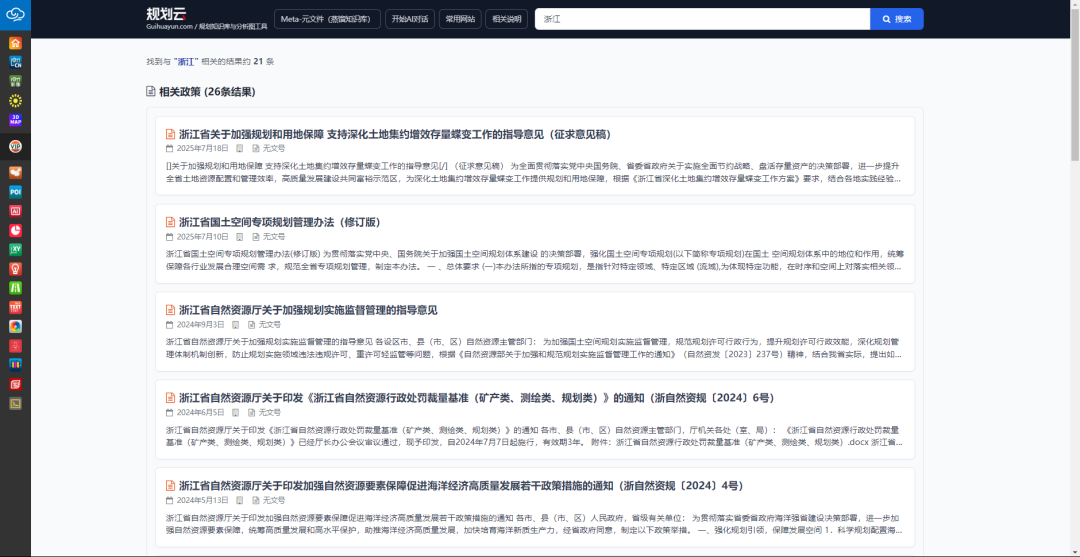Open 常用网站 in the top bar
Screen dimensions: 1080x557
[x=460, y=19]
